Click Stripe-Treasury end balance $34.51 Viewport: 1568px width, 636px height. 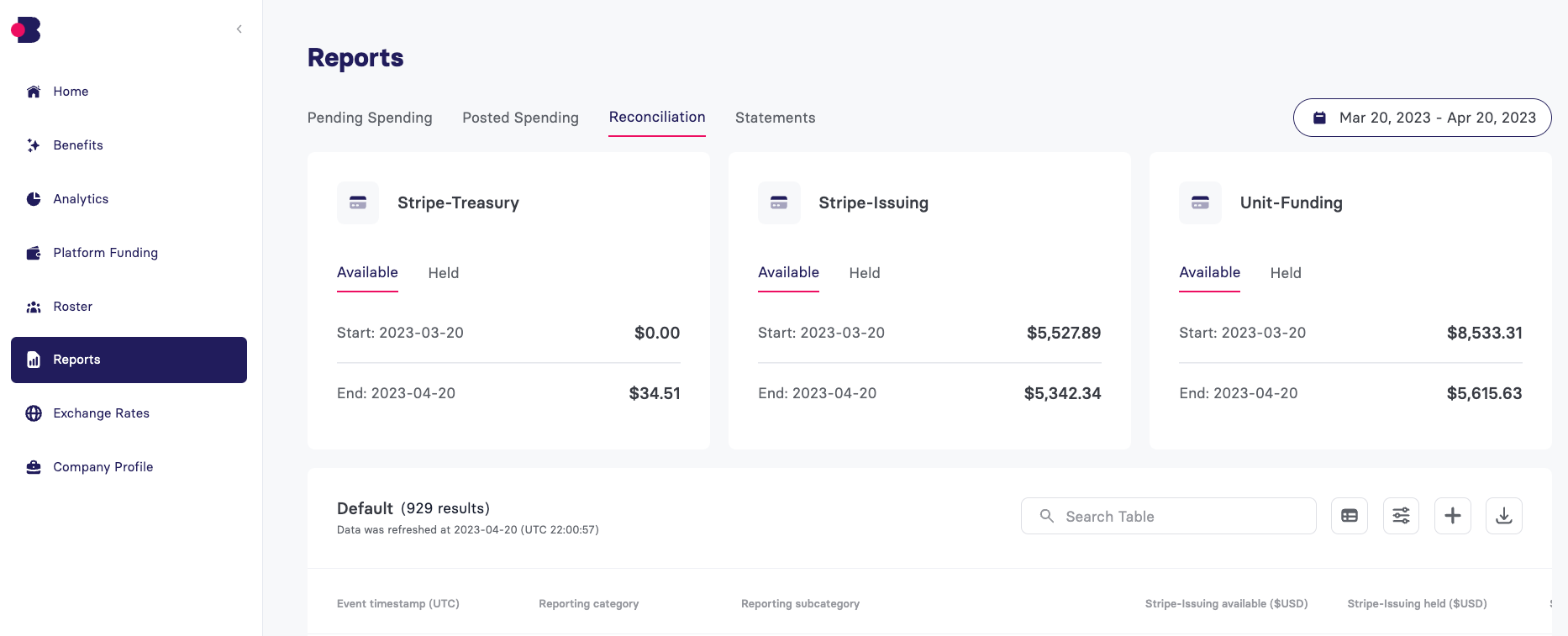point(655,393)
